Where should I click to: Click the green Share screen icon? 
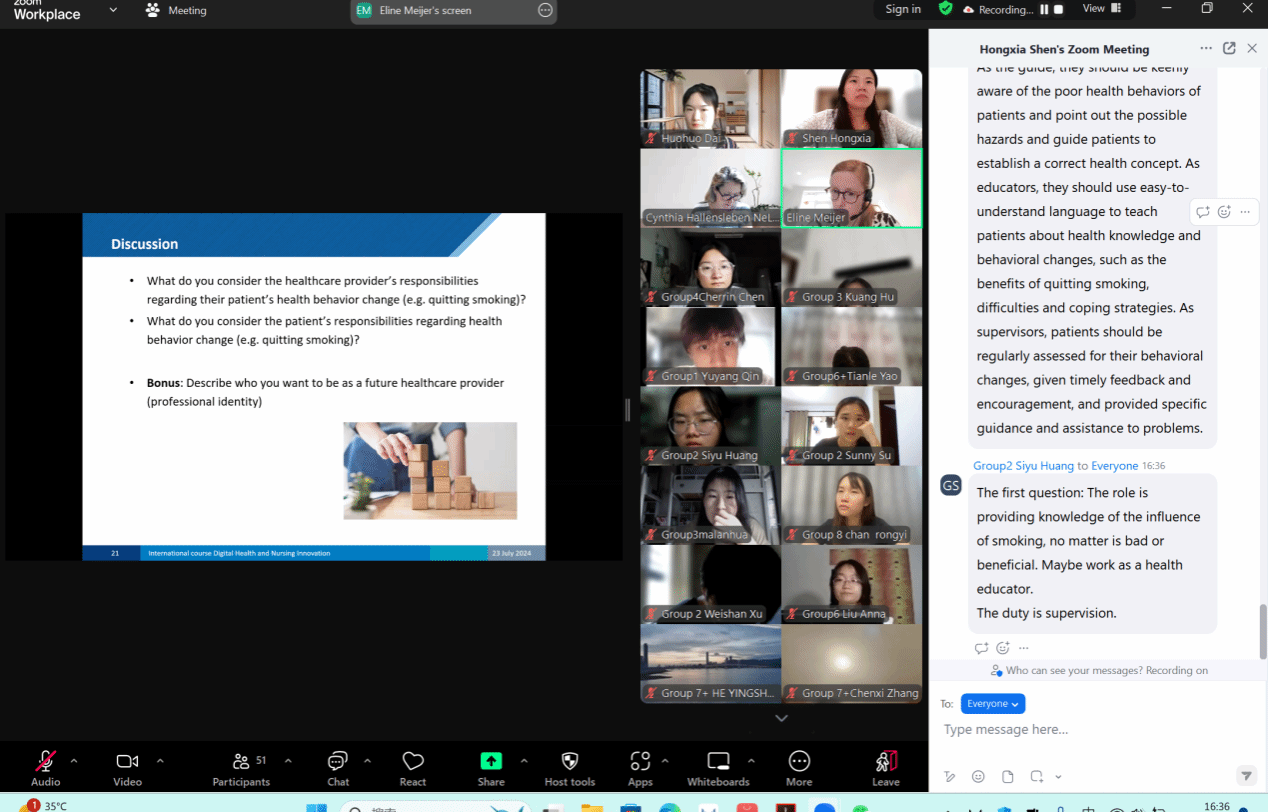pyautogui.click(x=491, y=762)
